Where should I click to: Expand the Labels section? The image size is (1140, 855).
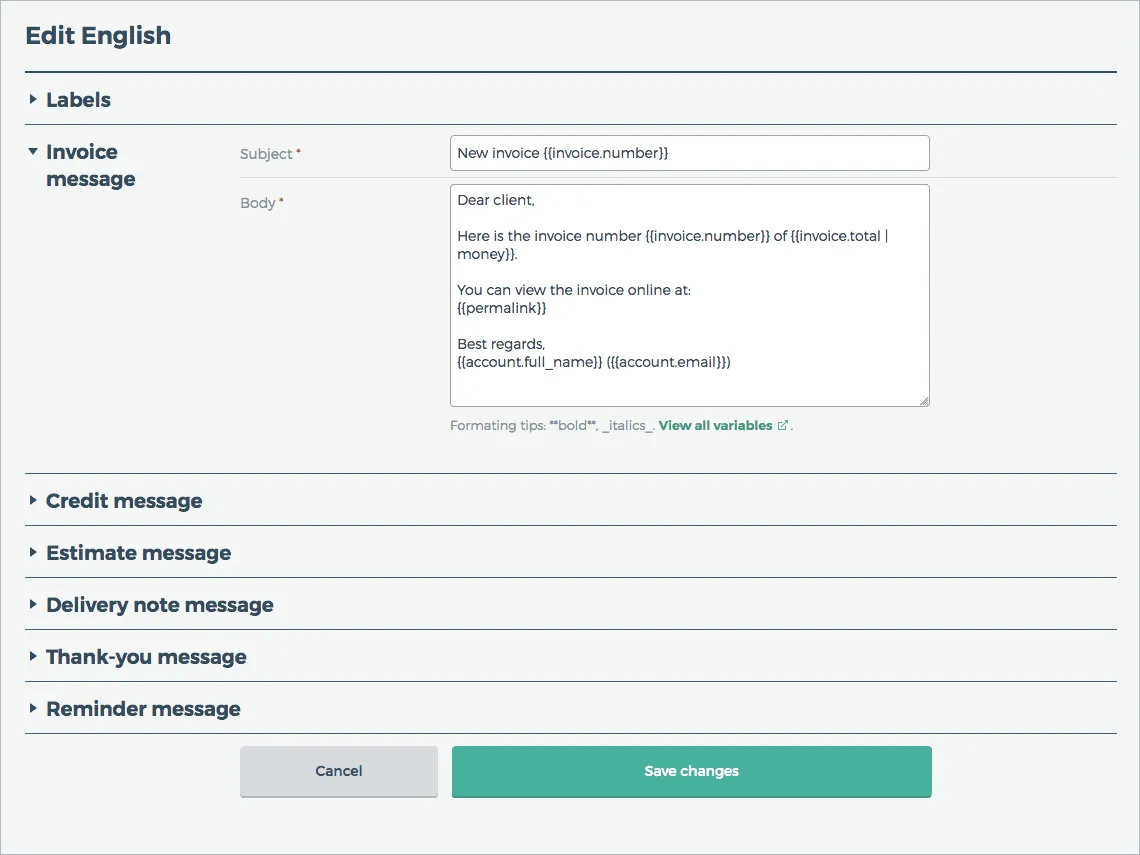tap(78, 99)
